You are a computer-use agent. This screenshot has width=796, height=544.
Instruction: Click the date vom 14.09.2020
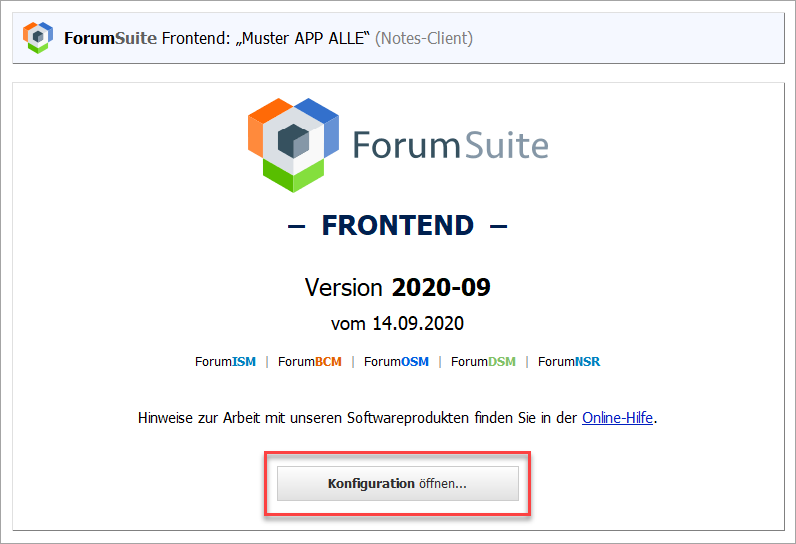pos(397,323)
